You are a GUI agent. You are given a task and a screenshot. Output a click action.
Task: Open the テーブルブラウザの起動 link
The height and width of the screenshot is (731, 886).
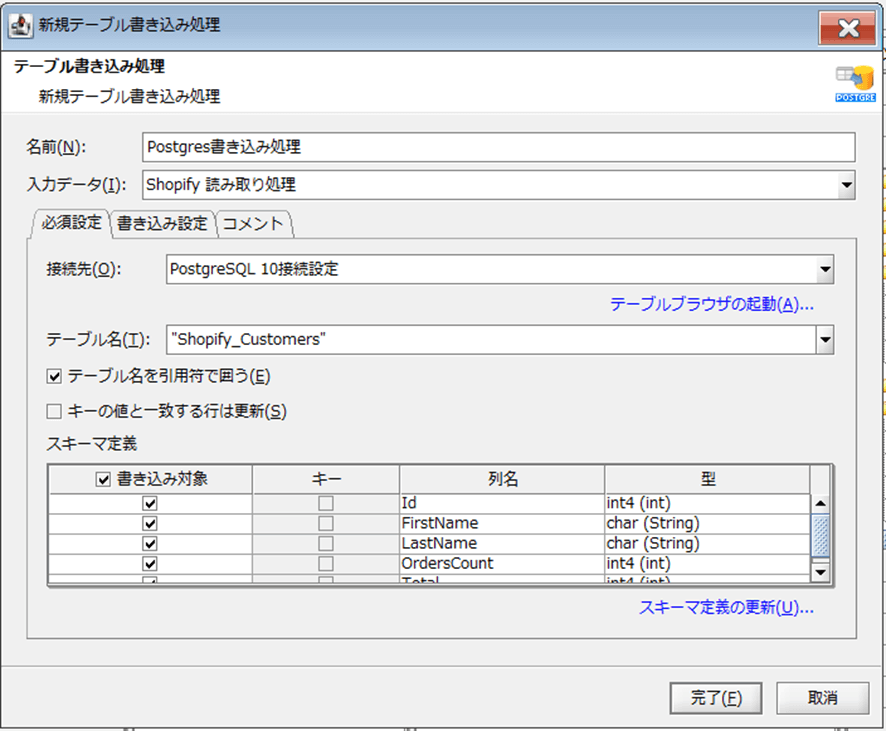click(x=711, y=304)
